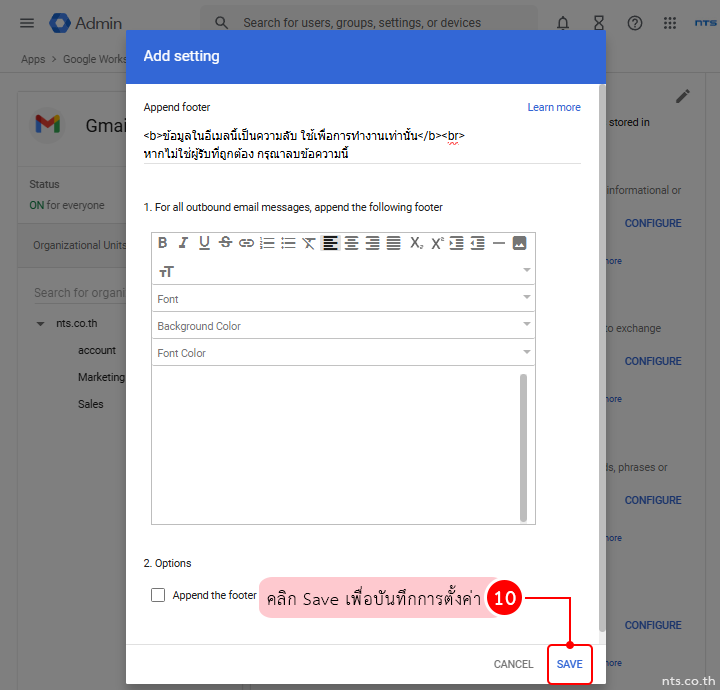Justify footer text
The width and height of the screenshot is (720, 690).
pyautogui.click(x=394, y=243)
